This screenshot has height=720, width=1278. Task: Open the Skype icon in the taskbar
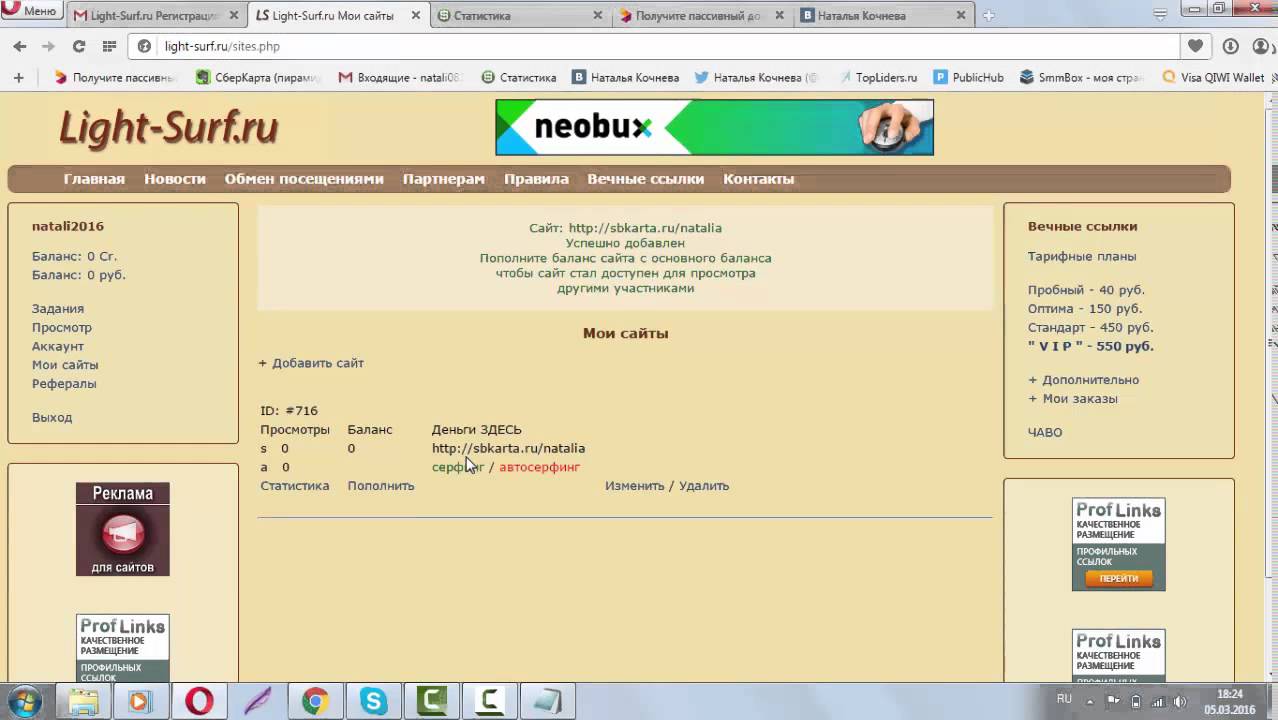tap(373, 701)
